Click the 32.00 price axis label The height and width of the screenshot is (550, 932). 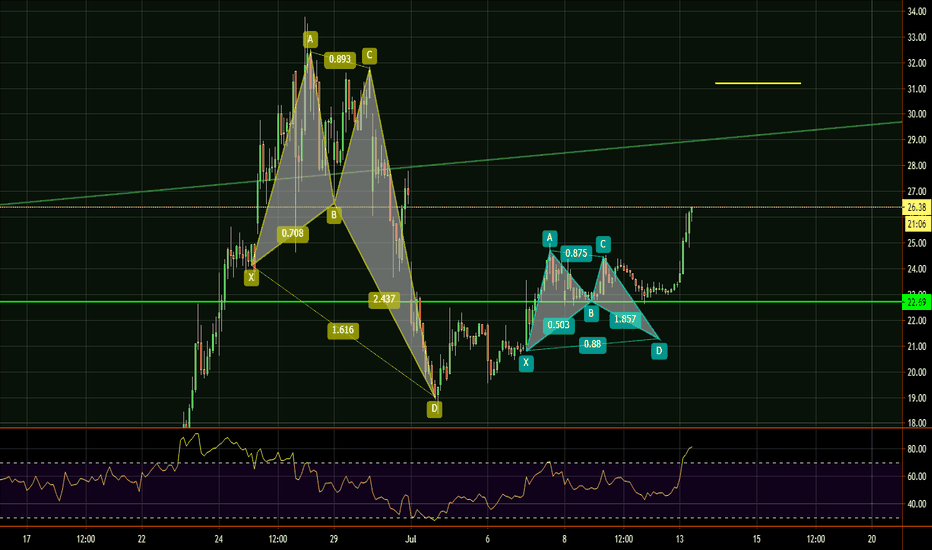point(917,63)
